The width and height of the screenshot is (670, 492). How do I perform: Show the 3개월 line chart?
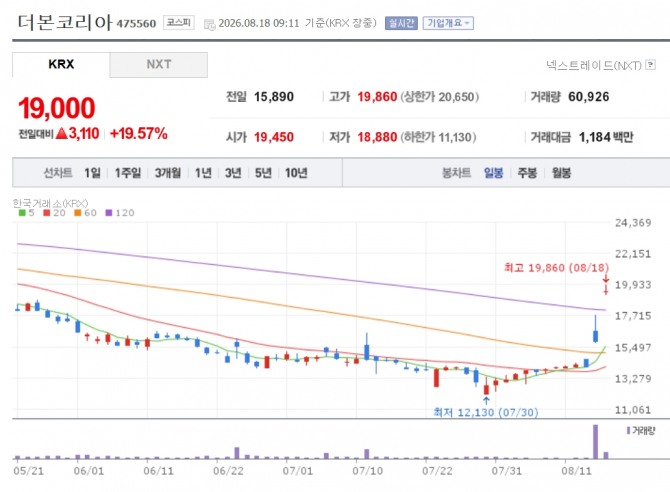pos(168,173)
